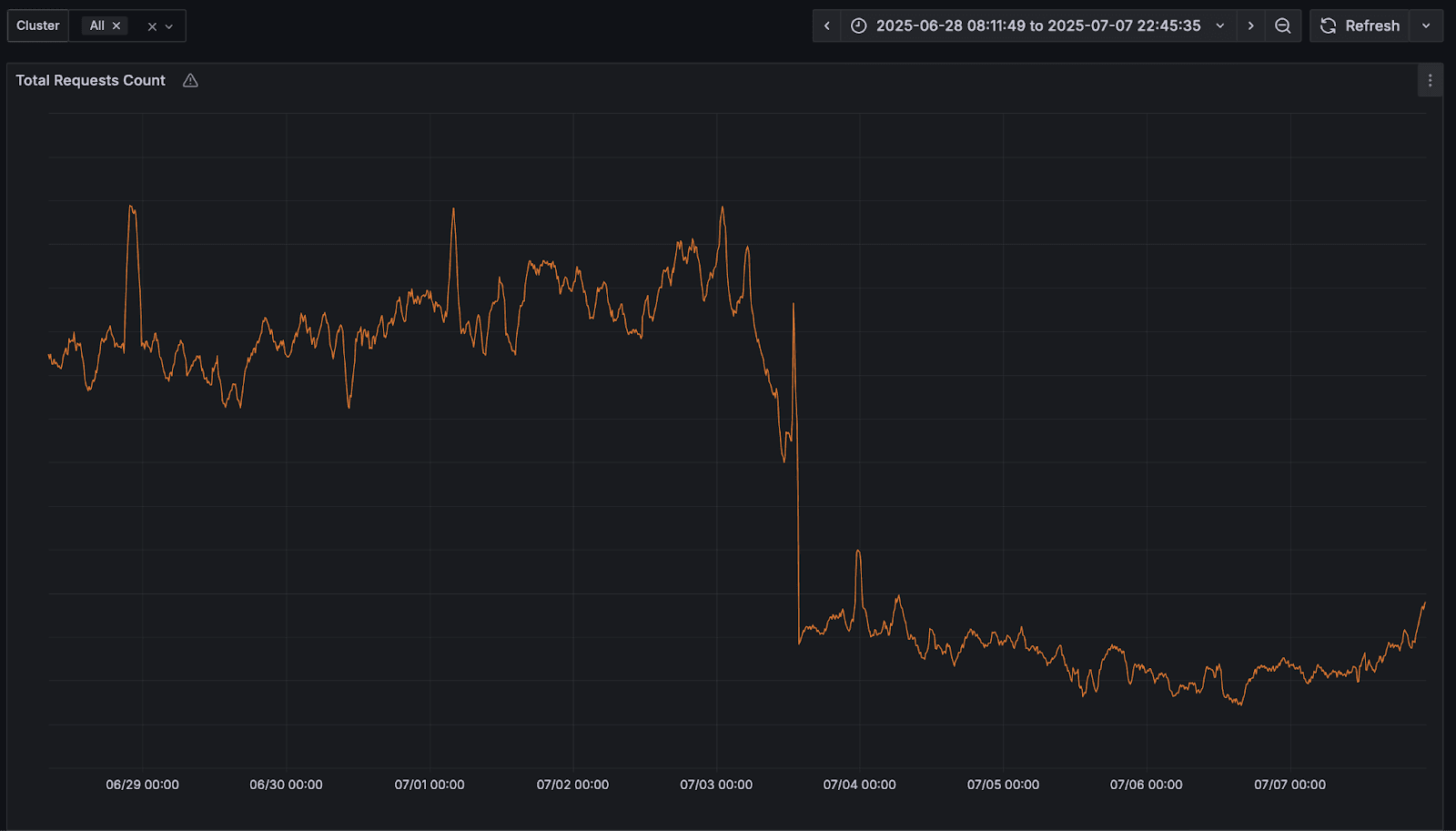
Task: Click the 06/29 00:00 axis label
Action: point(141,784)
